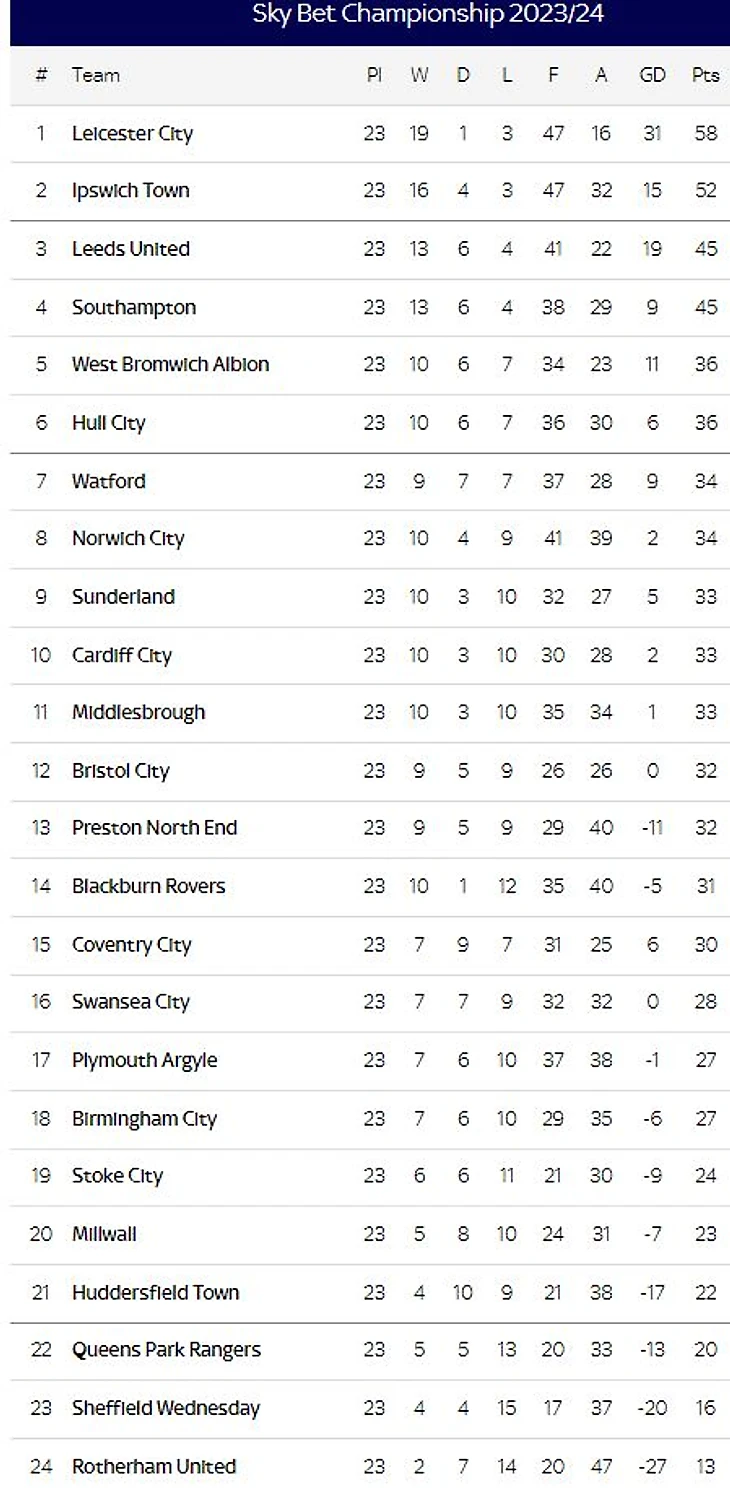Open the Ipswich Town team page
Screen dimensions: 730x1493
pos(130,190)
